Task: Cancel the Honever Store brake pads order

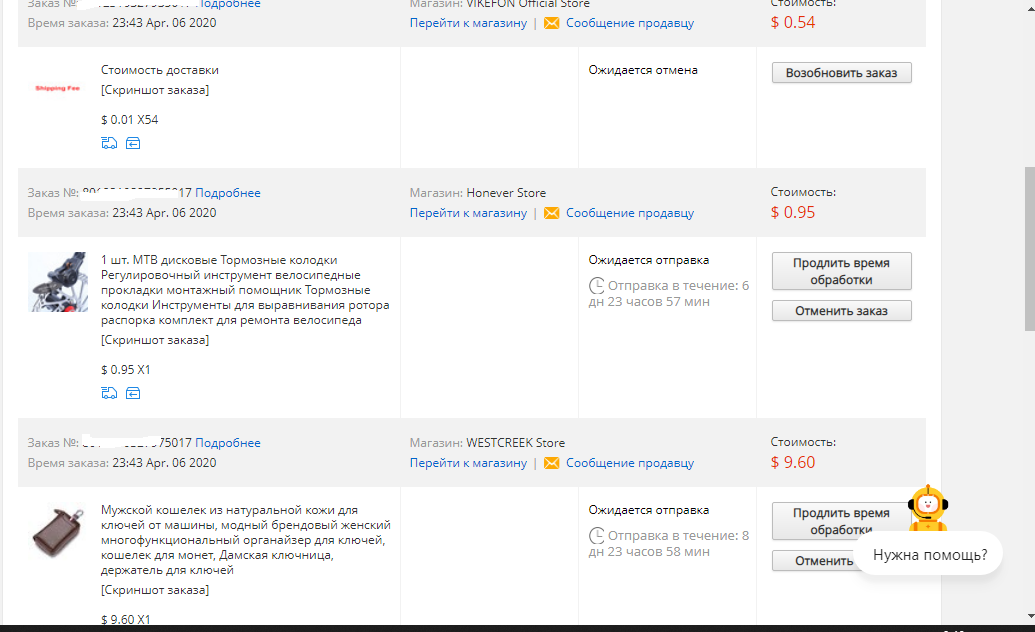Action: pos(842,310)
